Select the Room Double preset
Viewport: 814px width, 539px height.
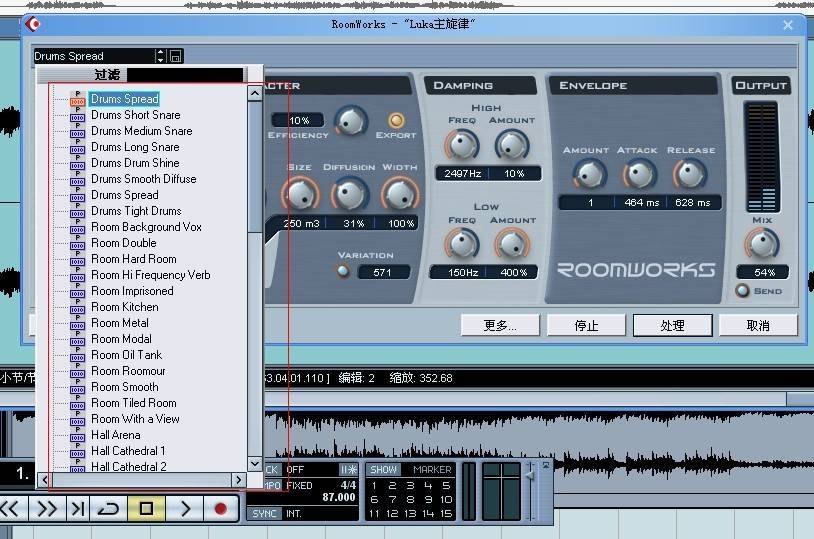(x=124, y=243)
